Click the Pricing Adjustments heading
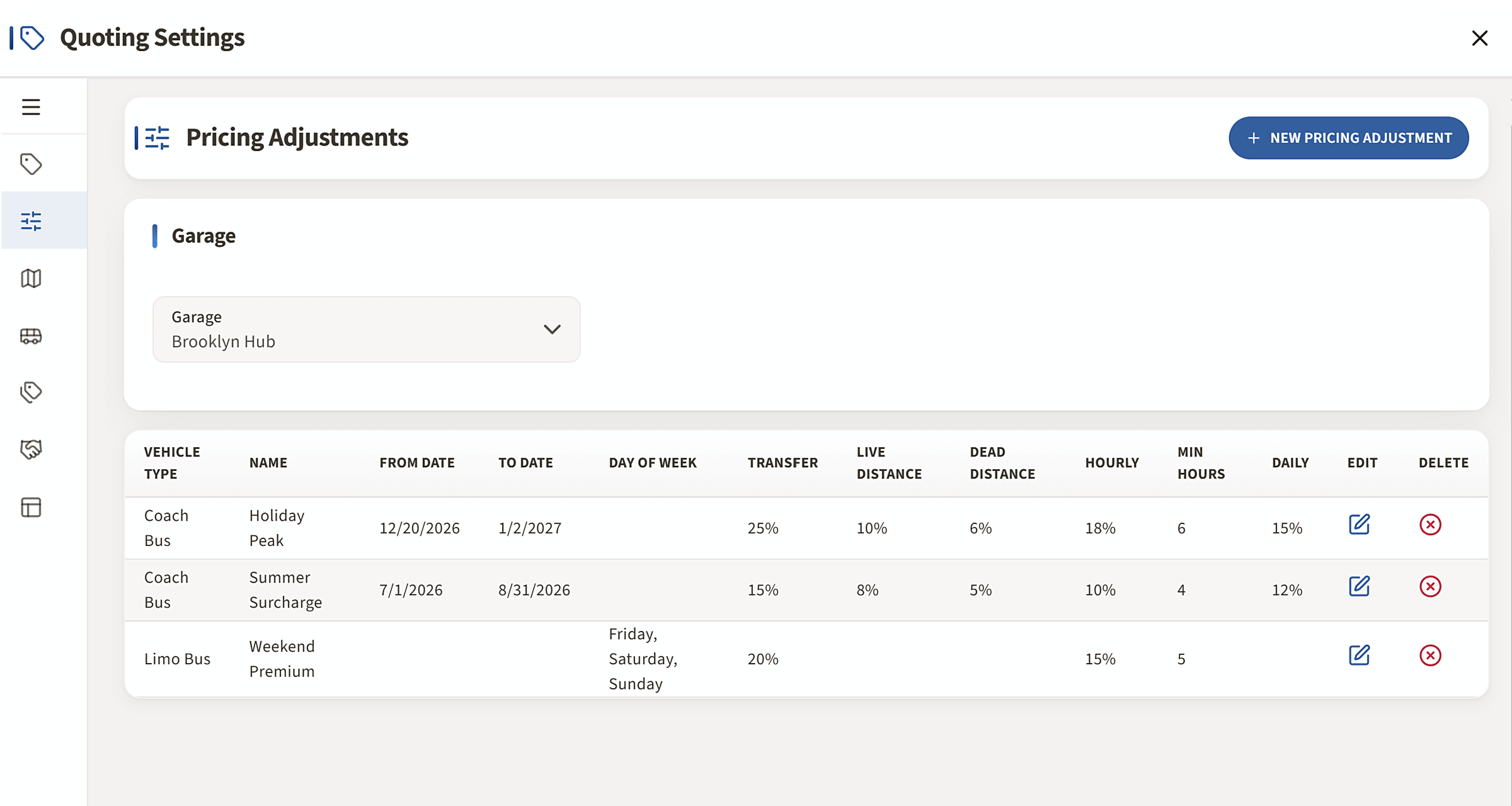Screen dimensions: 1512x806 pyautogui.click(x=297, y=137)
